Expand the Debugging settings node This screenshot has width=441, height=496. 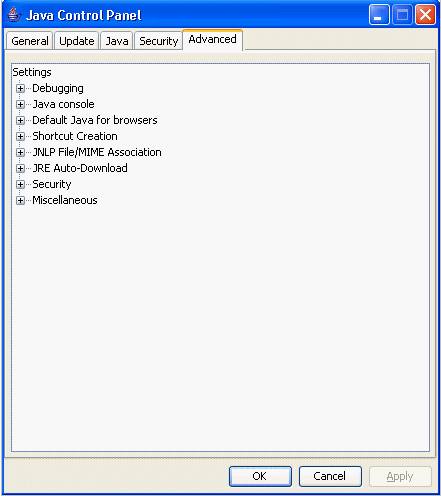(x=20, y=88)
